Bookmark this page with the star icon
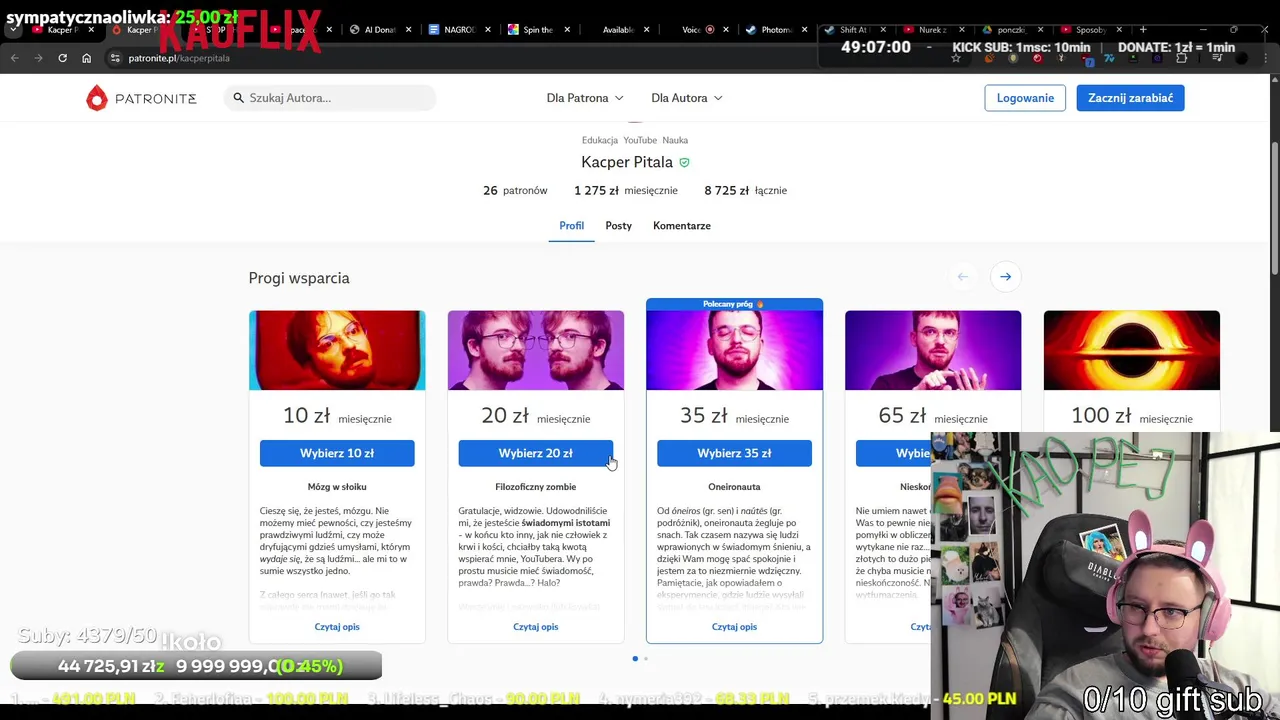The height and width of the screenshot is (720, 1280). (x=956, y=58)
